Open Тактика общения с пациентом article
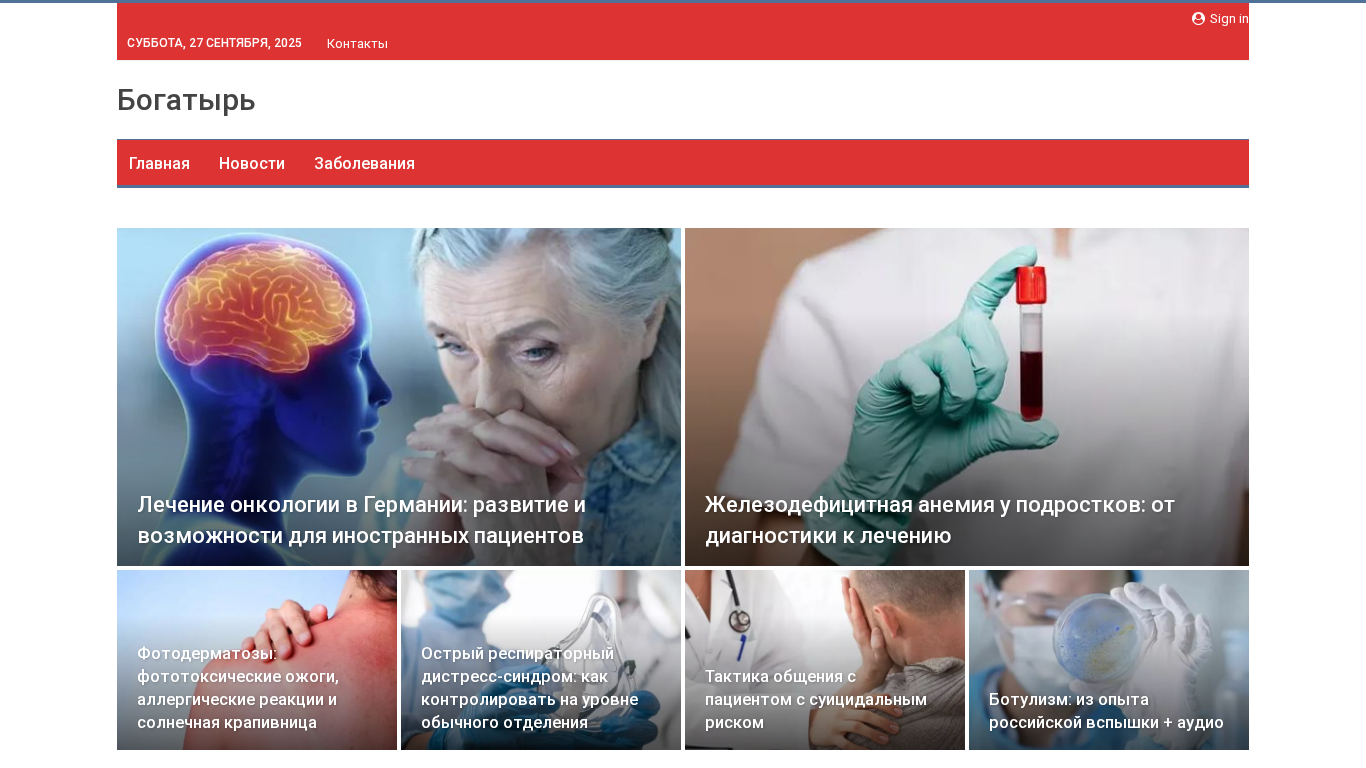Image resolution: width=1366 pixels, height=768 pixels. (816, 699)
